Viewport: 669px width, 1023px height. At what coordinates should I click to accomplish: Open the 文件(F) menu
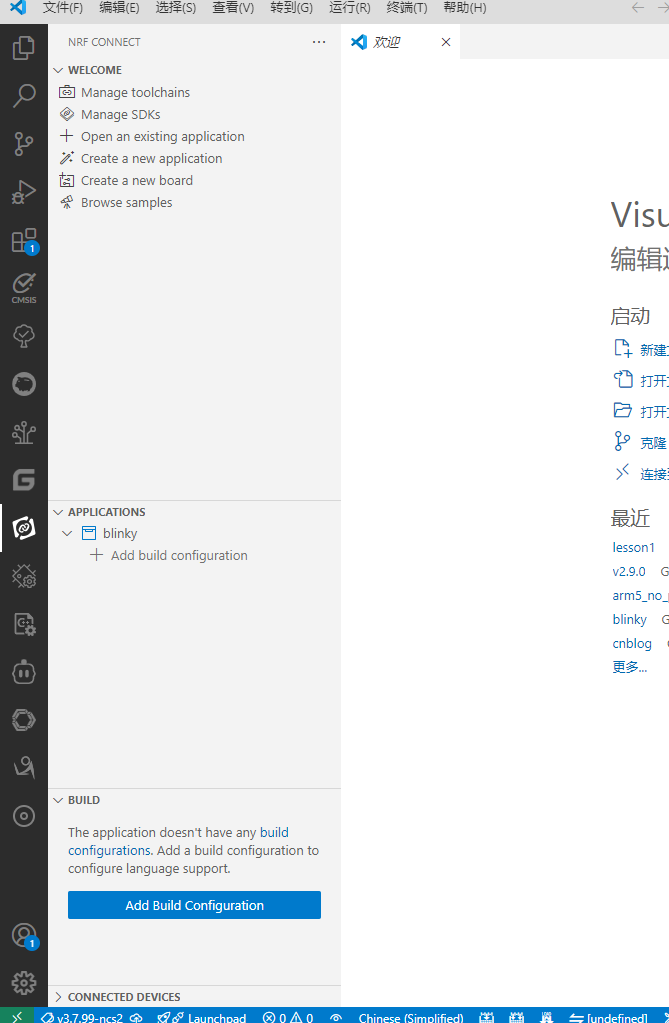63,8
